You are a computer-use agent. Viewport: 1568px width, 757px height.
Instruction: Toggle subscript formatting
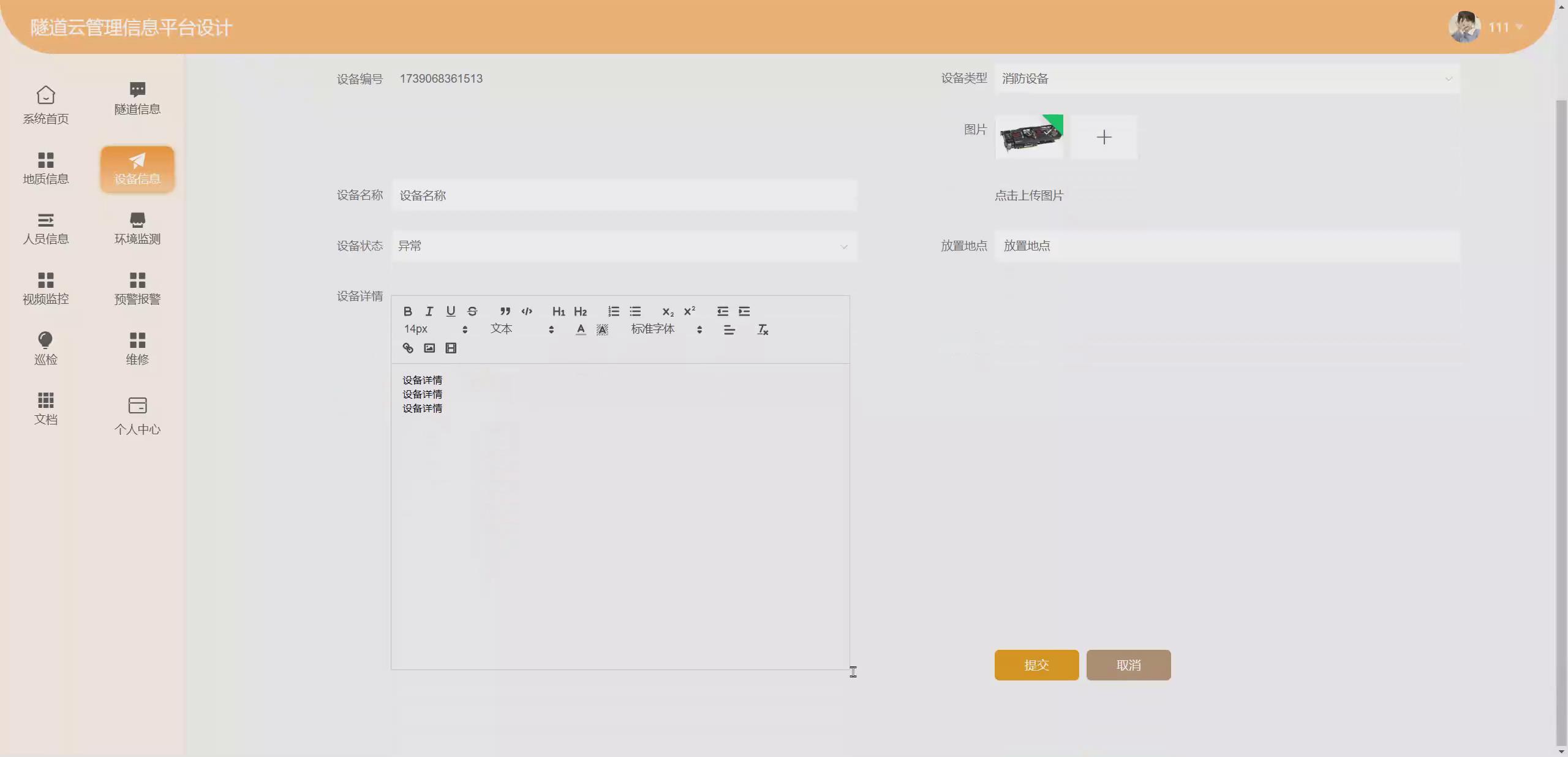click(x=668, y=311)
